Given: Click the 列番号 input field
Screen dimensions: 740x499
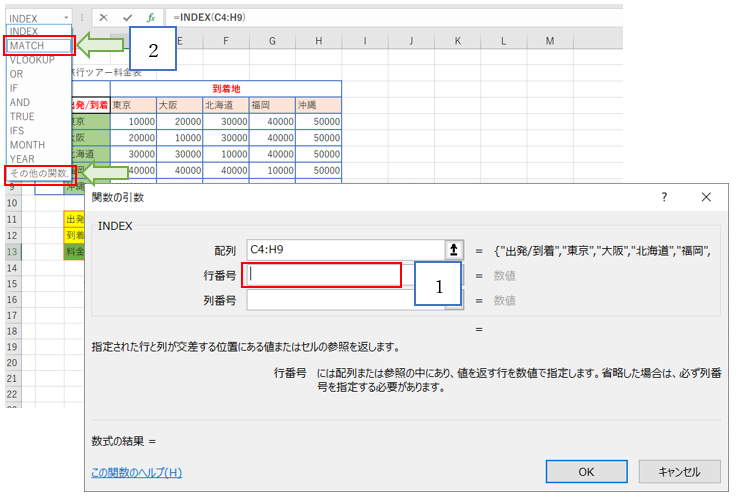Looking at the screenshot, I should [331, 300].
